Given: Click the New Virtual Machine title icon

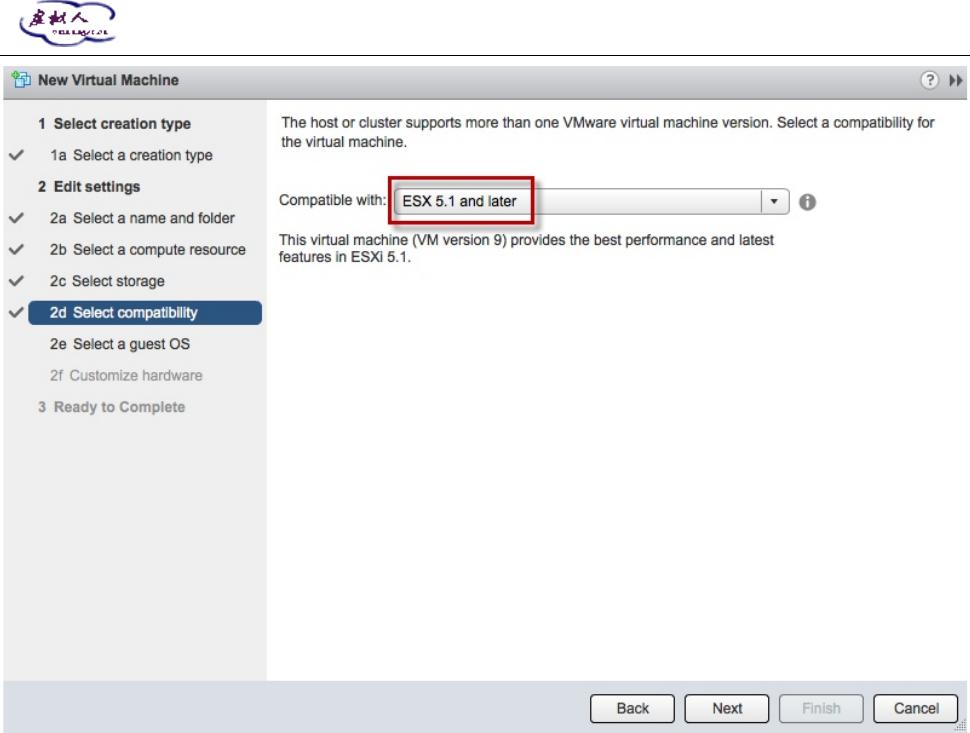Looking at the screenshot, I should point(21,80).
